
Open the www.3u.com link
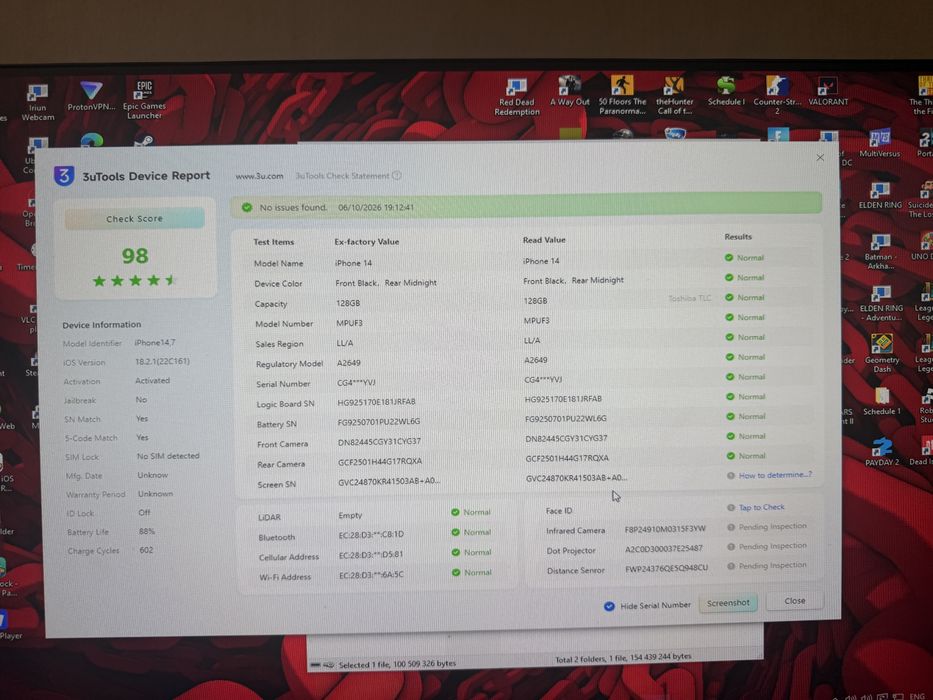[x=259, y=176]
